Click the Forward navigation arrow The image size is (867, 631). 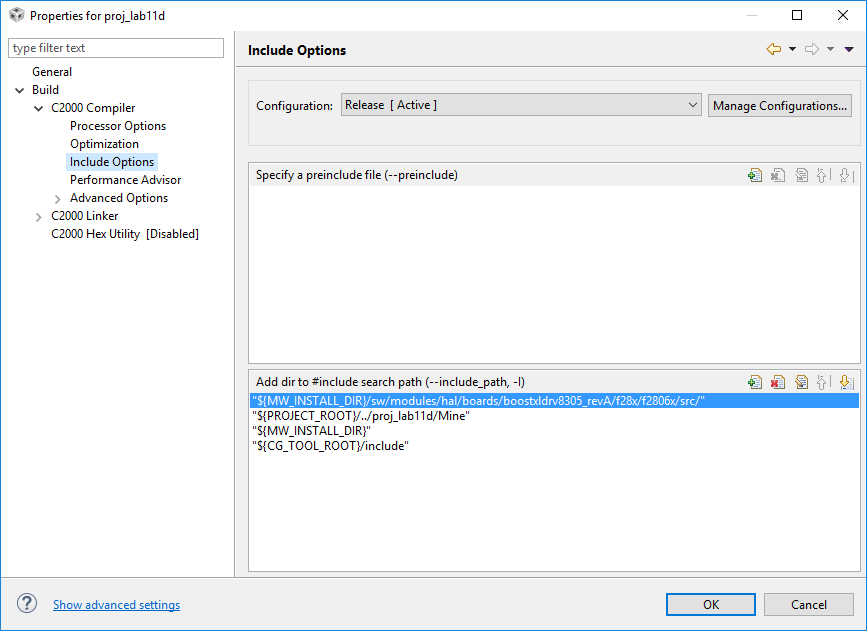tap(812, 49)
